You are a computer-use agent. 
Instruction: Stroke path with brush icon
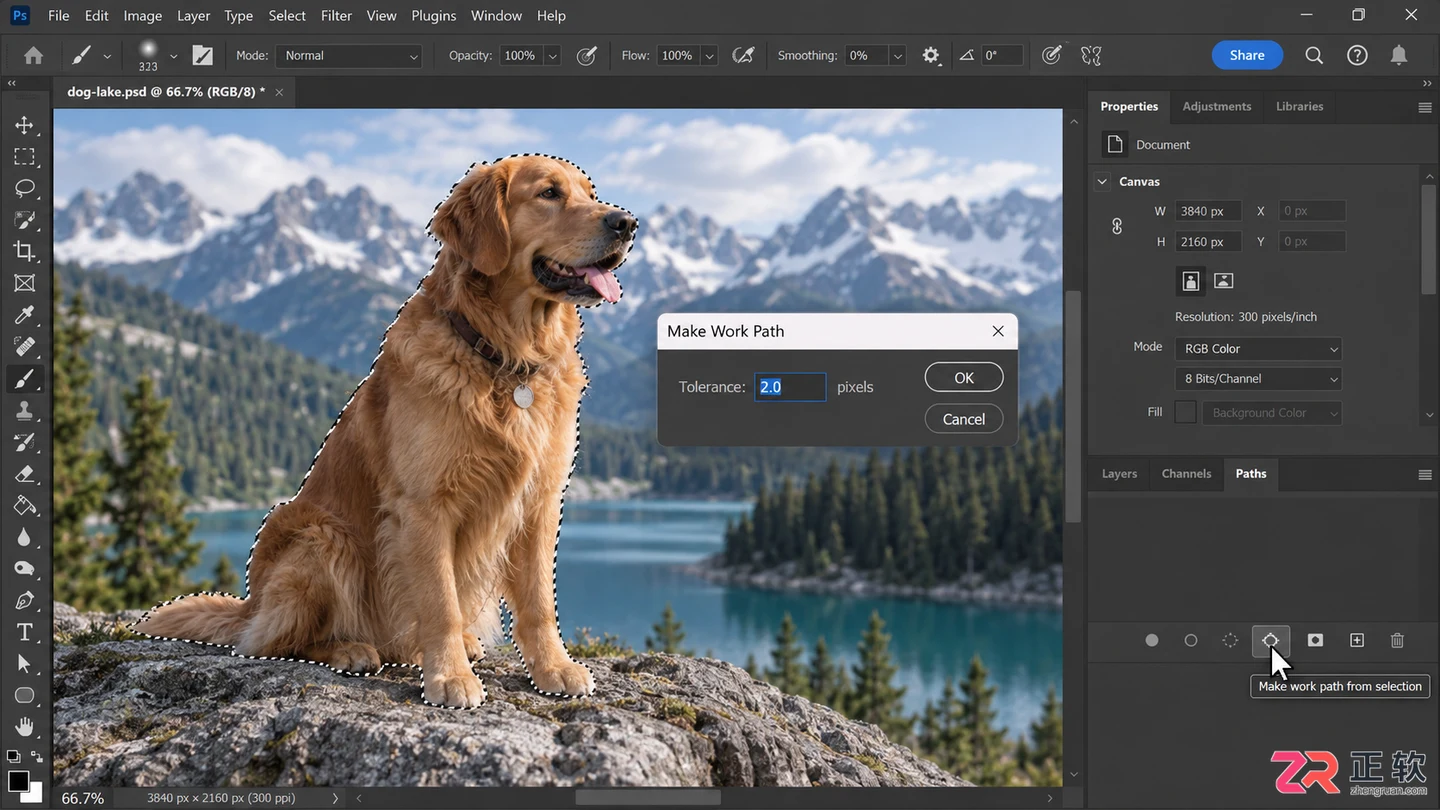(x=1191, y=640)
